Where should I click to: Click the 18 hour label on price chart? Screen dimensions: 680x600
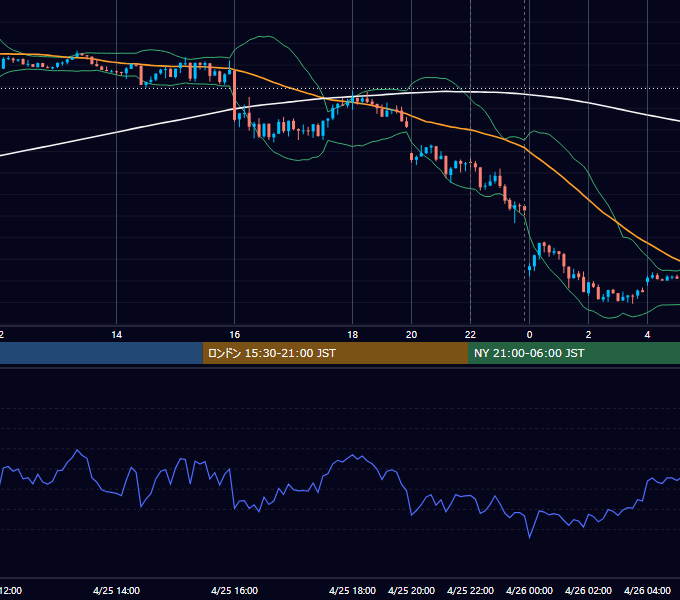tap(353, 335)
